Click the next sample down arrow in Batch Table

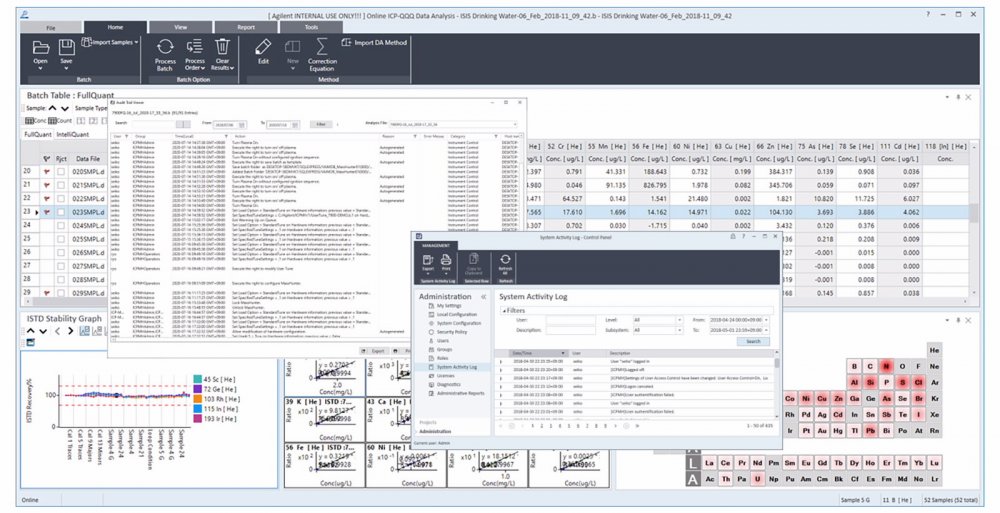[x=64, y=108]
